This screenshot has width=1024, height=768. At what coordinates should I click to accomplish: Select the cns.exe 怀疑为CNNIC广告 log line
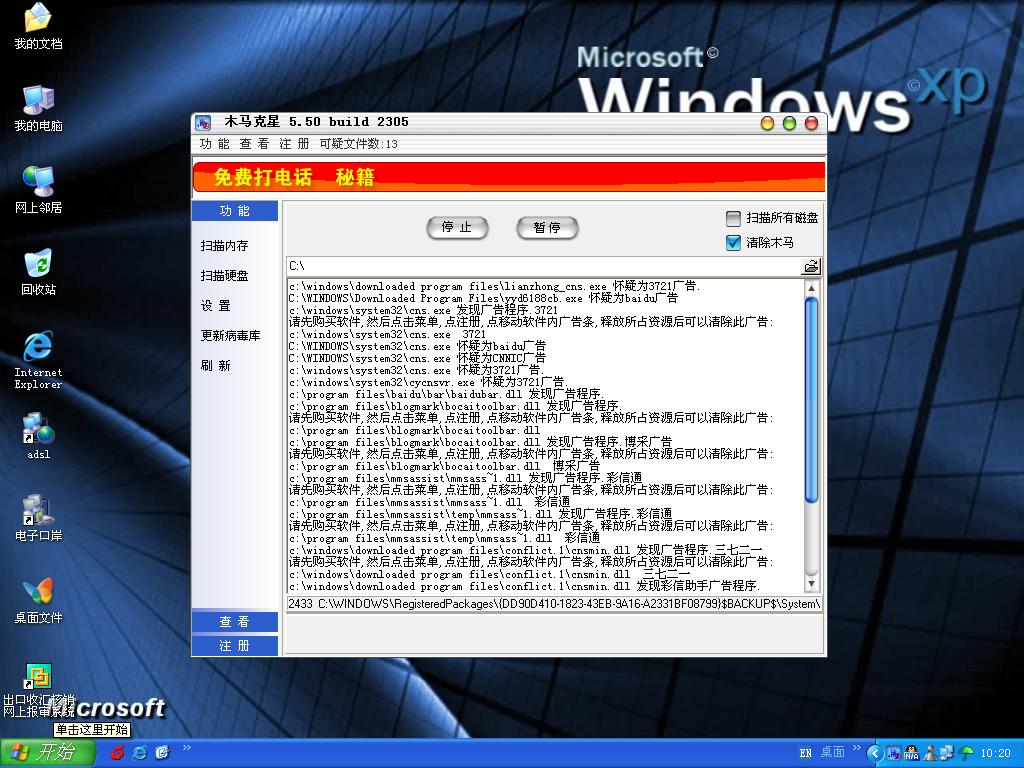(x=417, y=358)
